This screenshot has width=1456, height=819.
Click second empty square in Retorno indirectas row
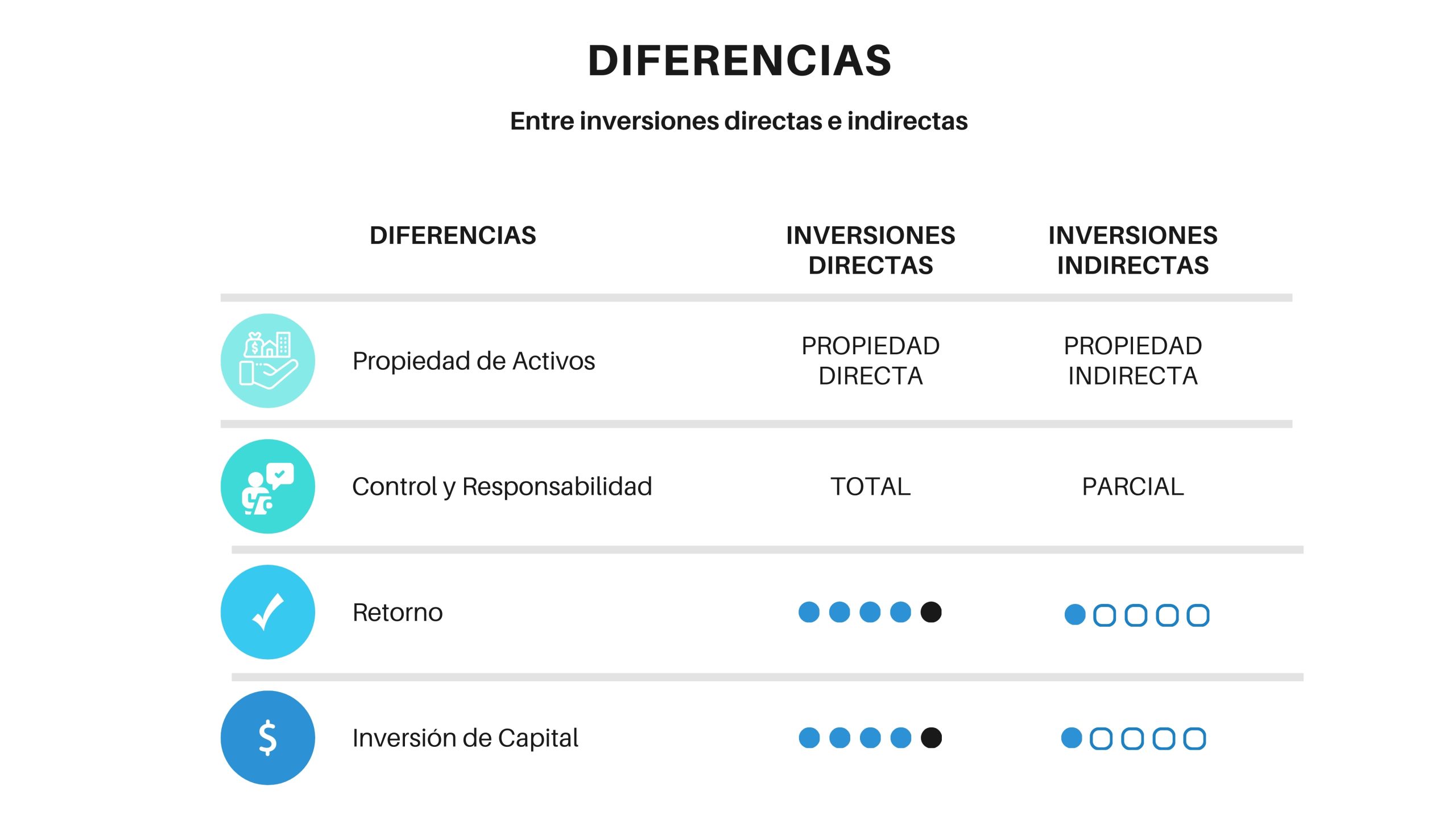click(1136, 615)
